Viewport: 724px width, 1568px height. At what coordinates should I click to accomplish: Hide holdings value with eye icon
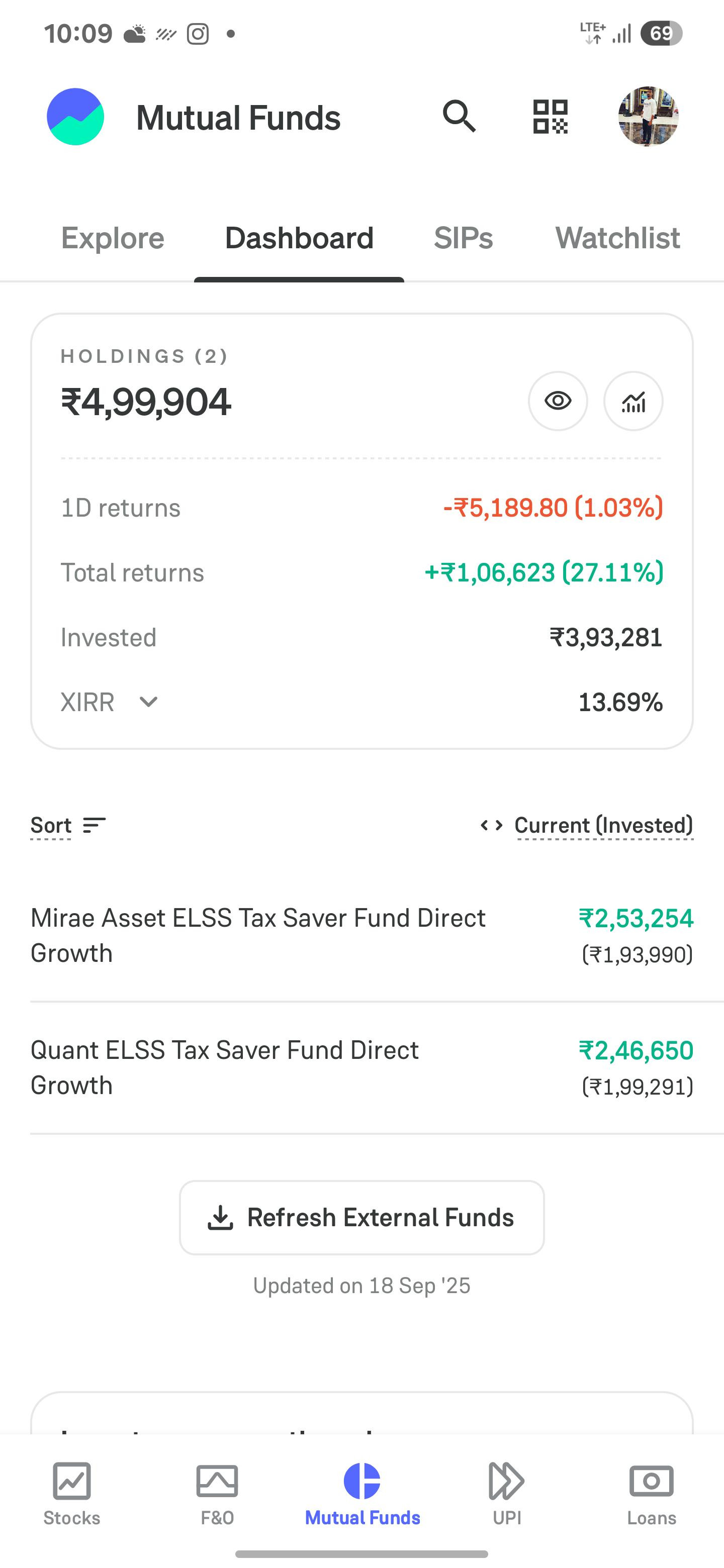click(558, 401)
